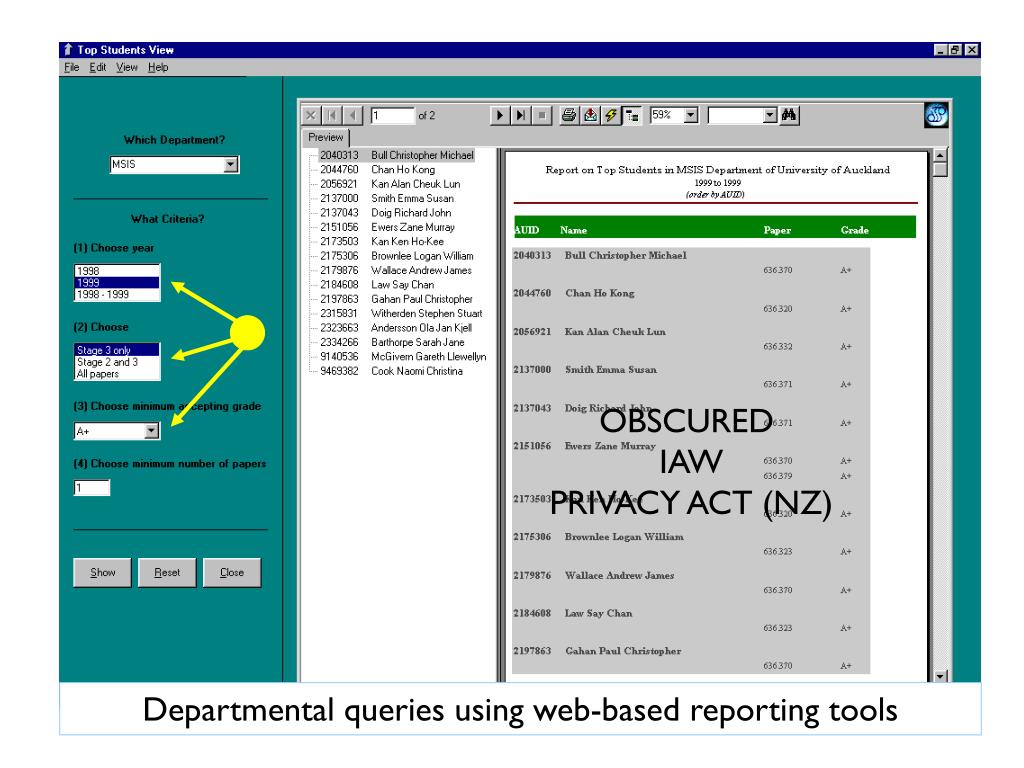Image resolution: width=1024 pixels, height=768 pixels.
Task: Open the File menu
Action: click(x=71, y=67)
